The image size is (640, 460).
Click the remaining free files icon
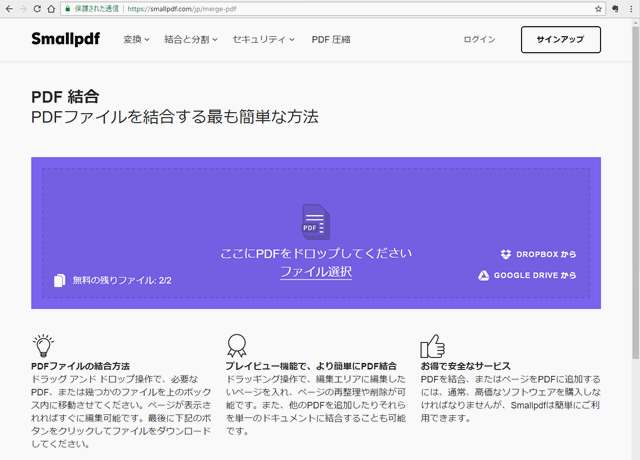tap(60, 280)
